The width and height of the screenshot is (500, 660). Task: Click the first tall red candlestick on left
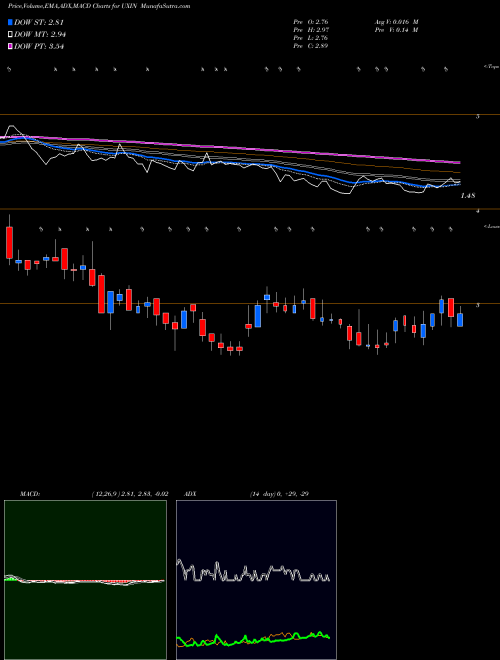(x=9, y=242)
